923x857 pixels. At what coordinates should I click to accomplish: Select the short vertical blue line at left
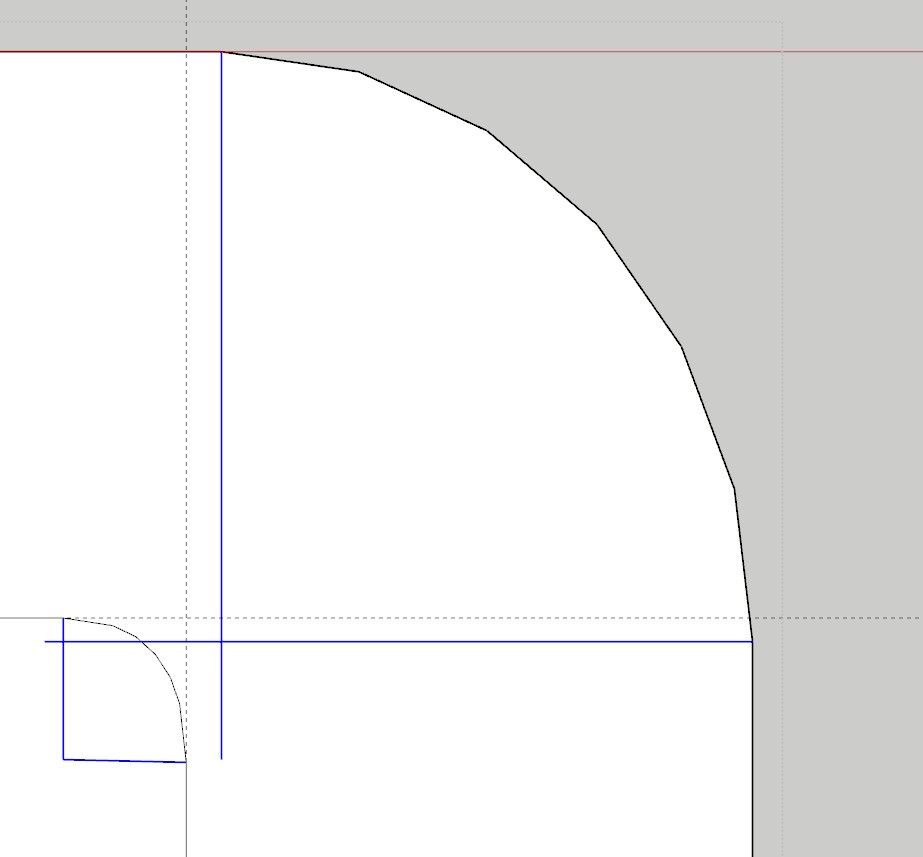(x=63, y=700)
